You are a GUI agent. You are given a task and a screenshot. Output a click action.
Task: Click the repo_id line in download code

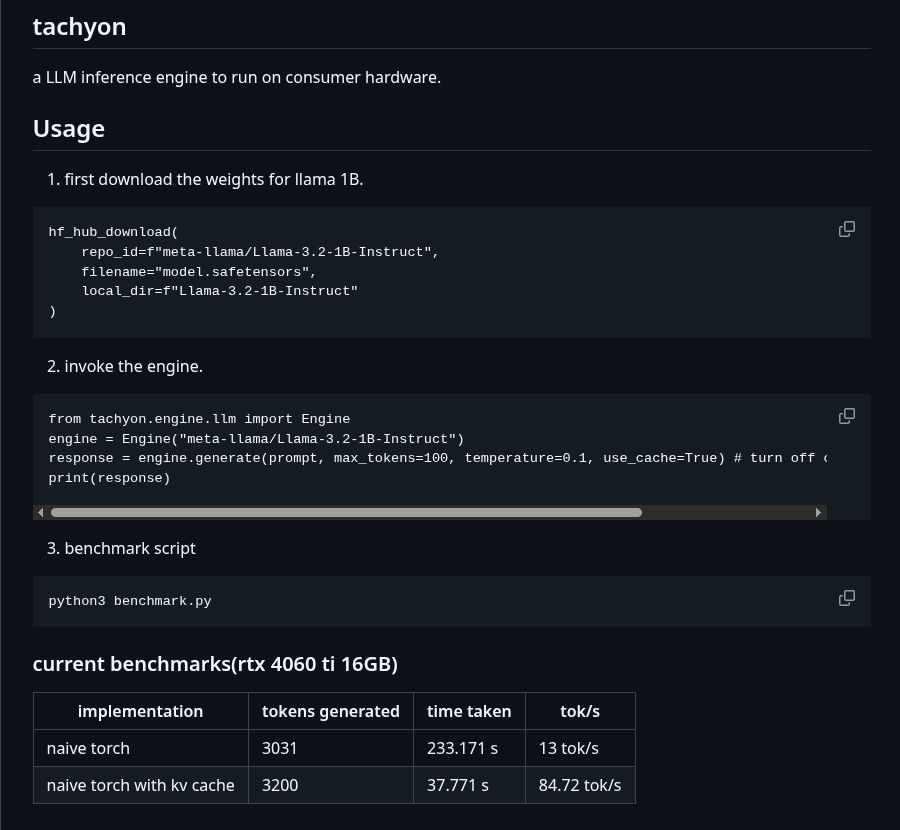260,252
